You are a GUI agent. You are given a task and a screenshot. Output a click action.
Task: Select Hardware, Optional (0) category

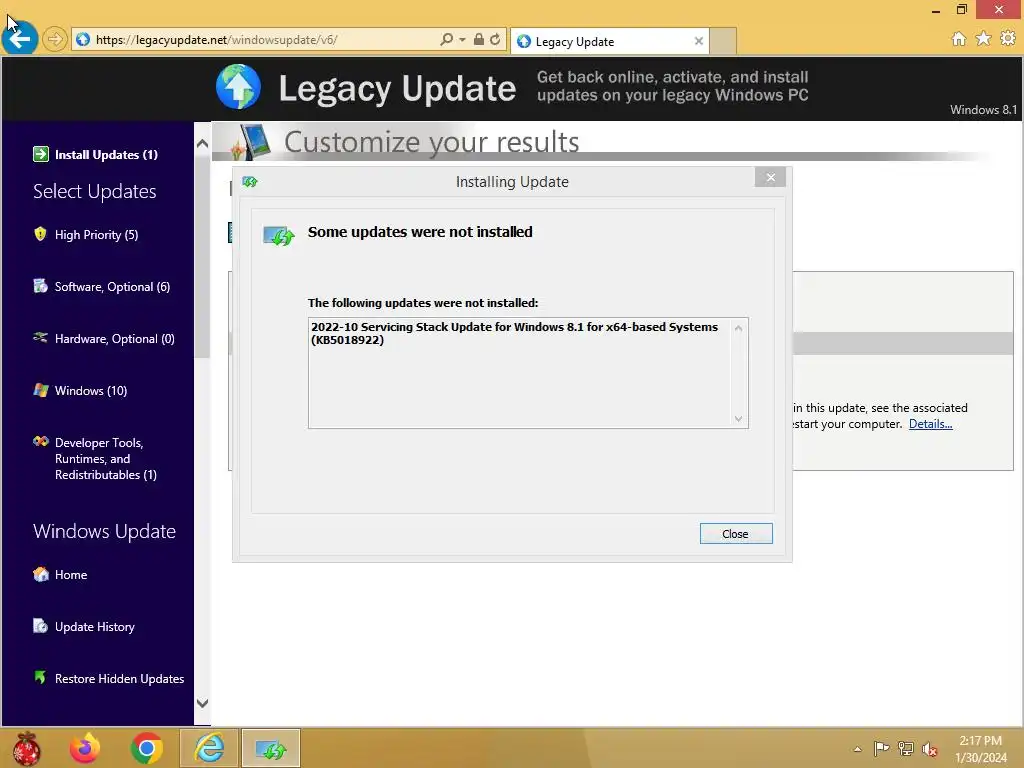tap(114, 339)
